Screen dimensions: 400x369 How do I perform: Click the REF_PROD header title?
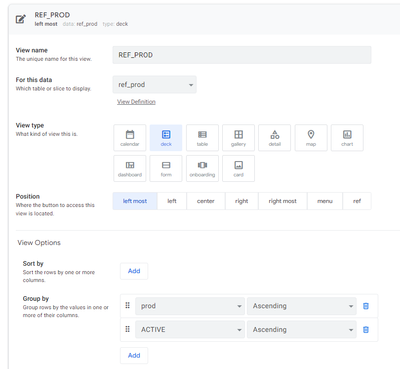coord(52,15)
